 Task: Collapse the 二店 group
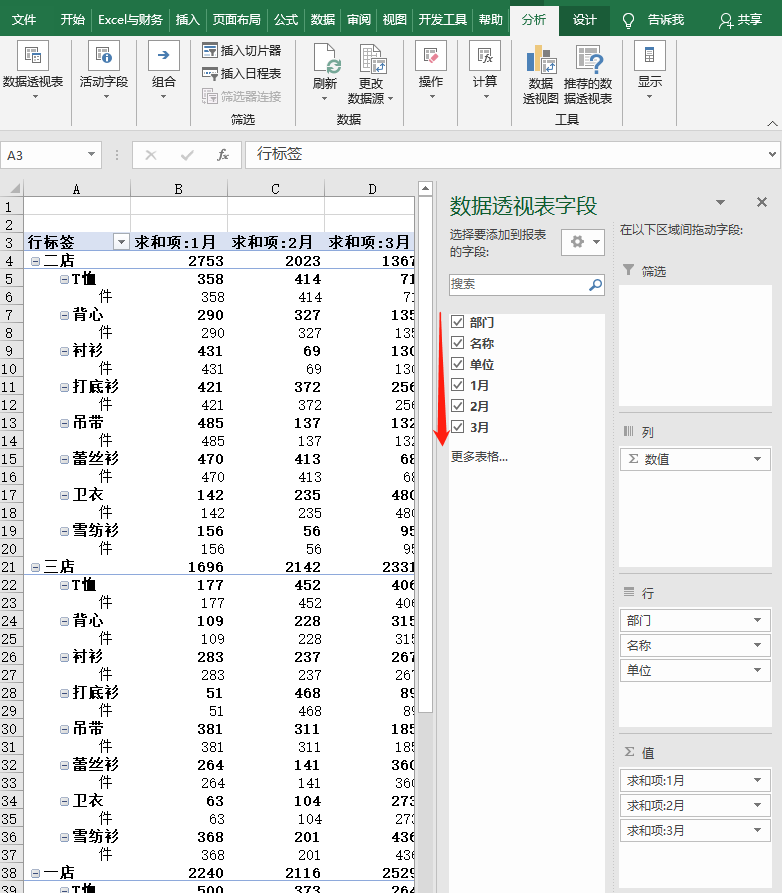pyautogui.click(x=35, y=261)
